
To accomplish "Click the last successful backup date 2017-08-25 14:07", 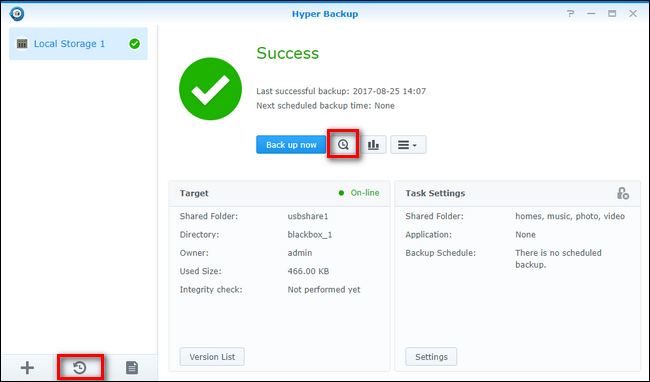I will pos(389,91).
